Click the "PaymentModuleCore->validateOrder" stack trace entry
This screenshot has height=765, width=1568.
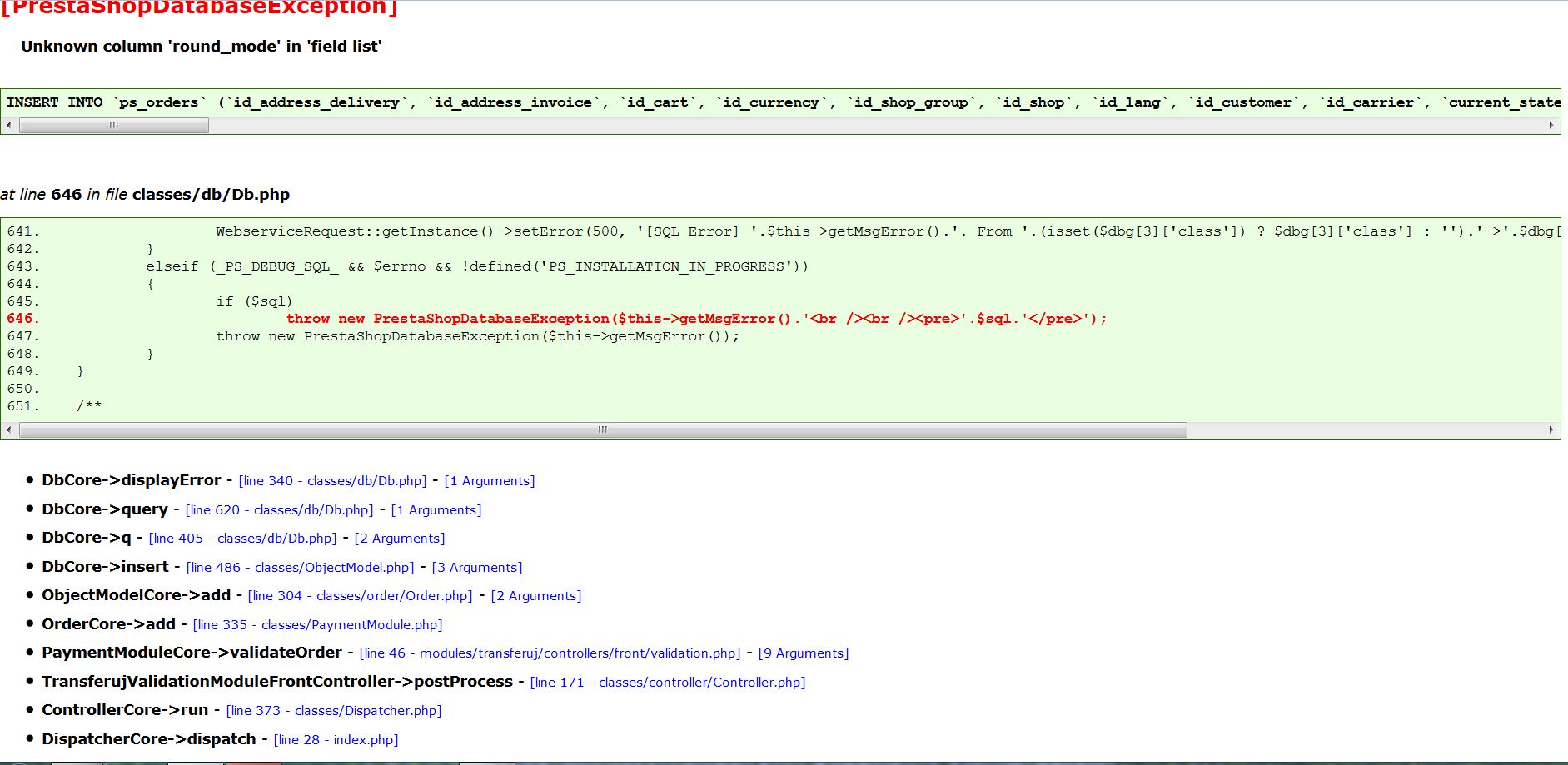click(192, 653)
